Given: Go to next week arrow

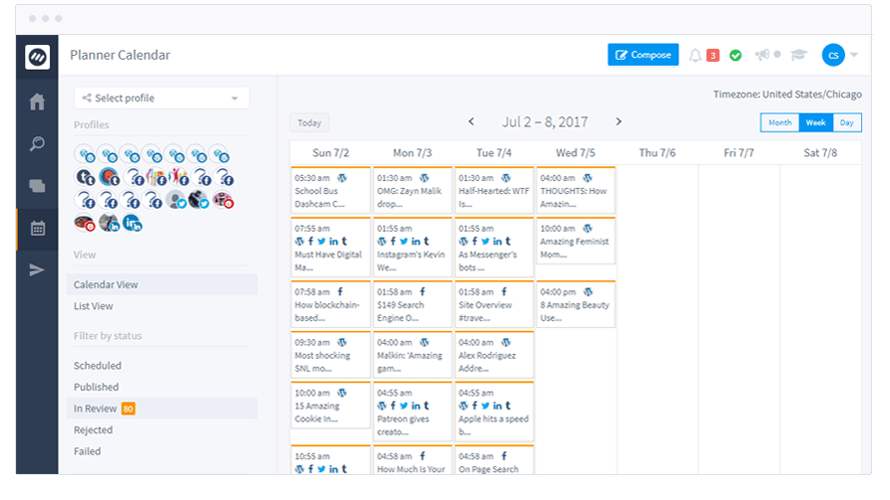Looking at the screenshot, I should point(619,121).
